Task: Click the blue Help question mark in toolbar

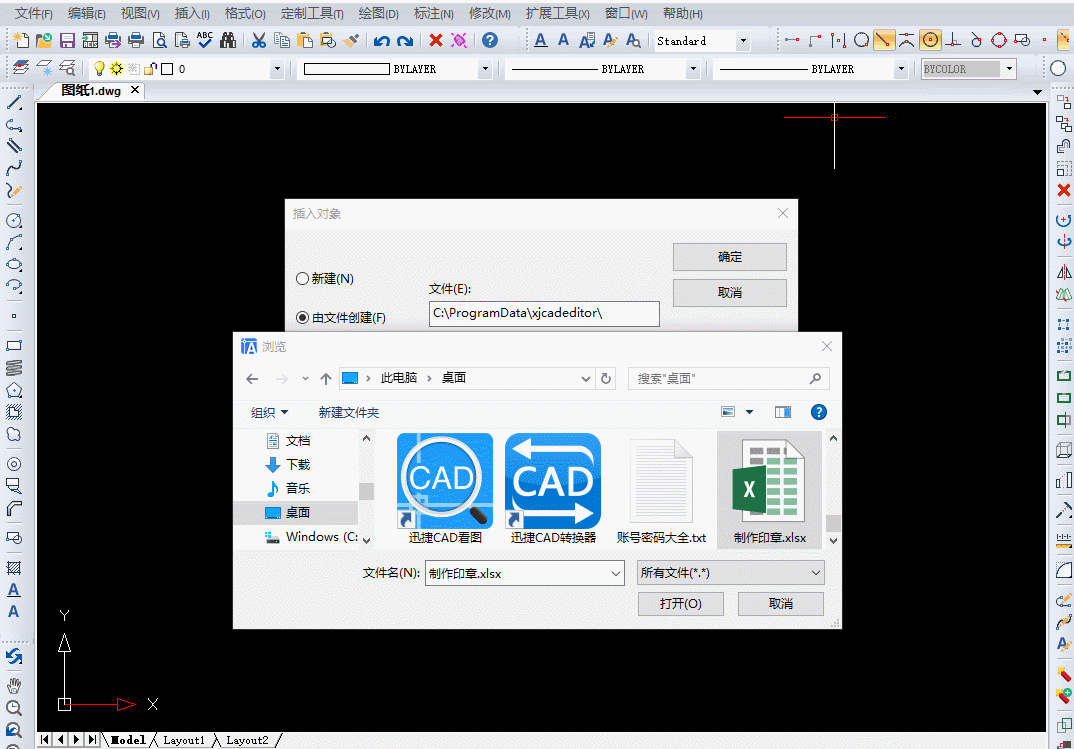Action: pyautogui.click(x=489, y=41)
